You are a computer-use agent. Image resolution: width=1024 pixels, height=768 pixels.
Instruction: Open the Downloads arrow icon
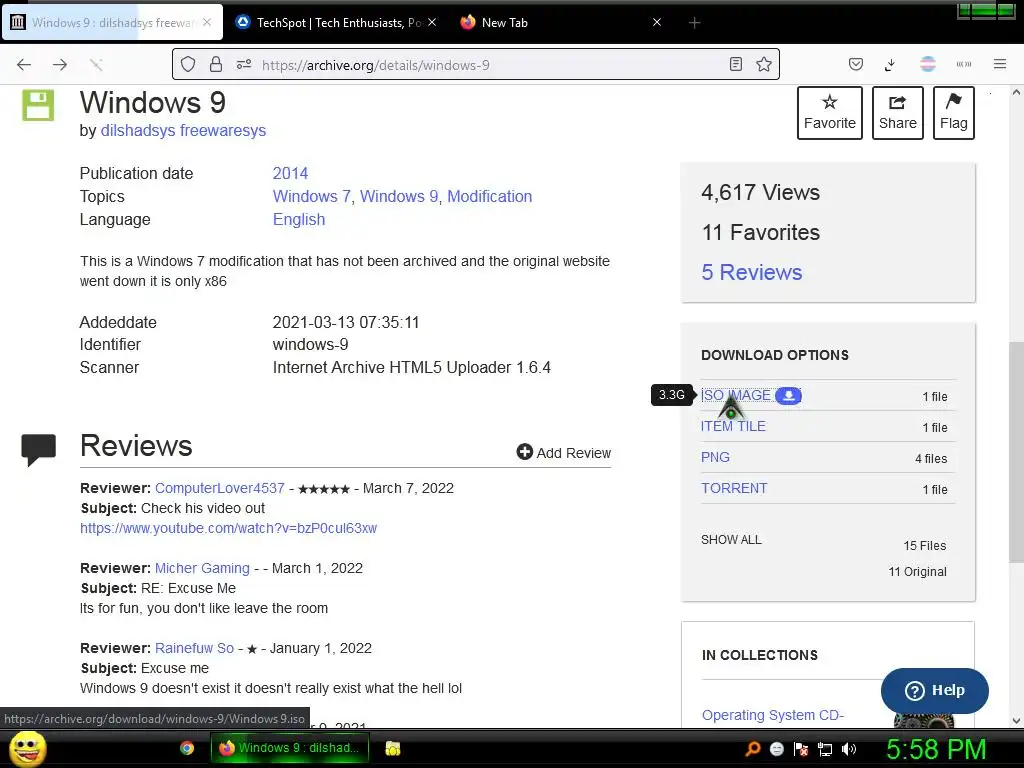(890, 64)
